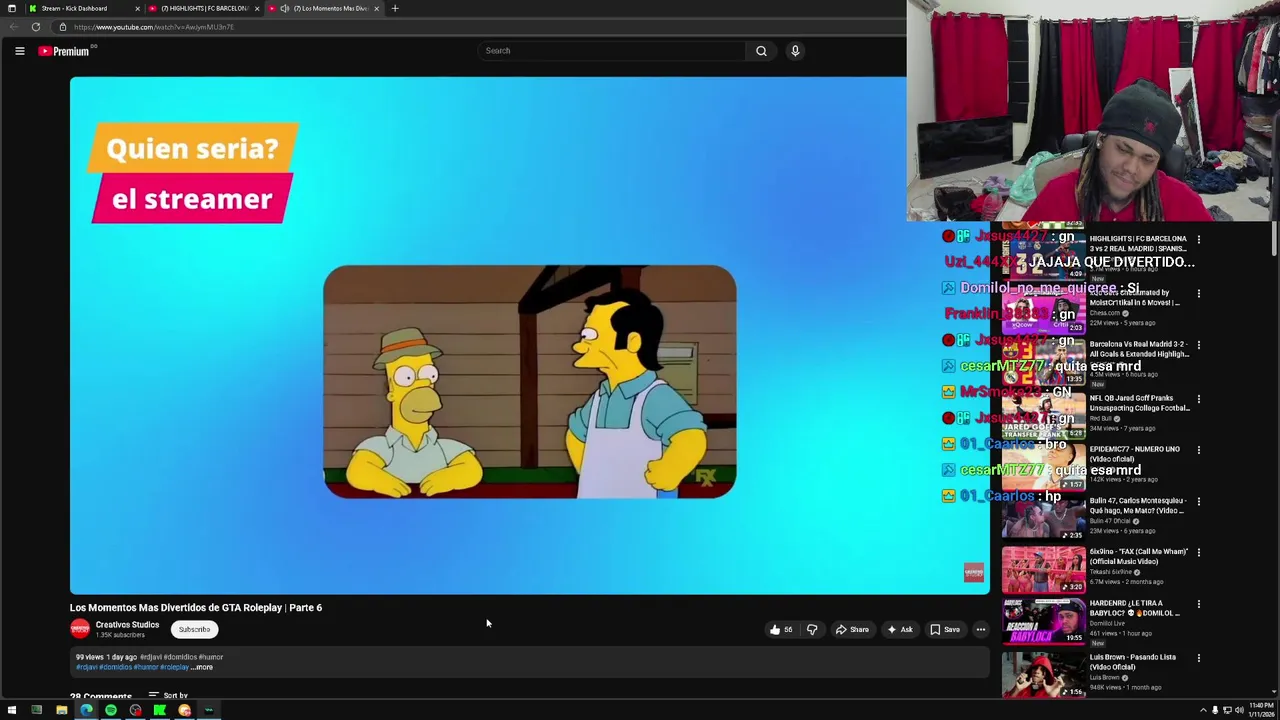Mute tab via speaker icon

(x=285, y=8)
